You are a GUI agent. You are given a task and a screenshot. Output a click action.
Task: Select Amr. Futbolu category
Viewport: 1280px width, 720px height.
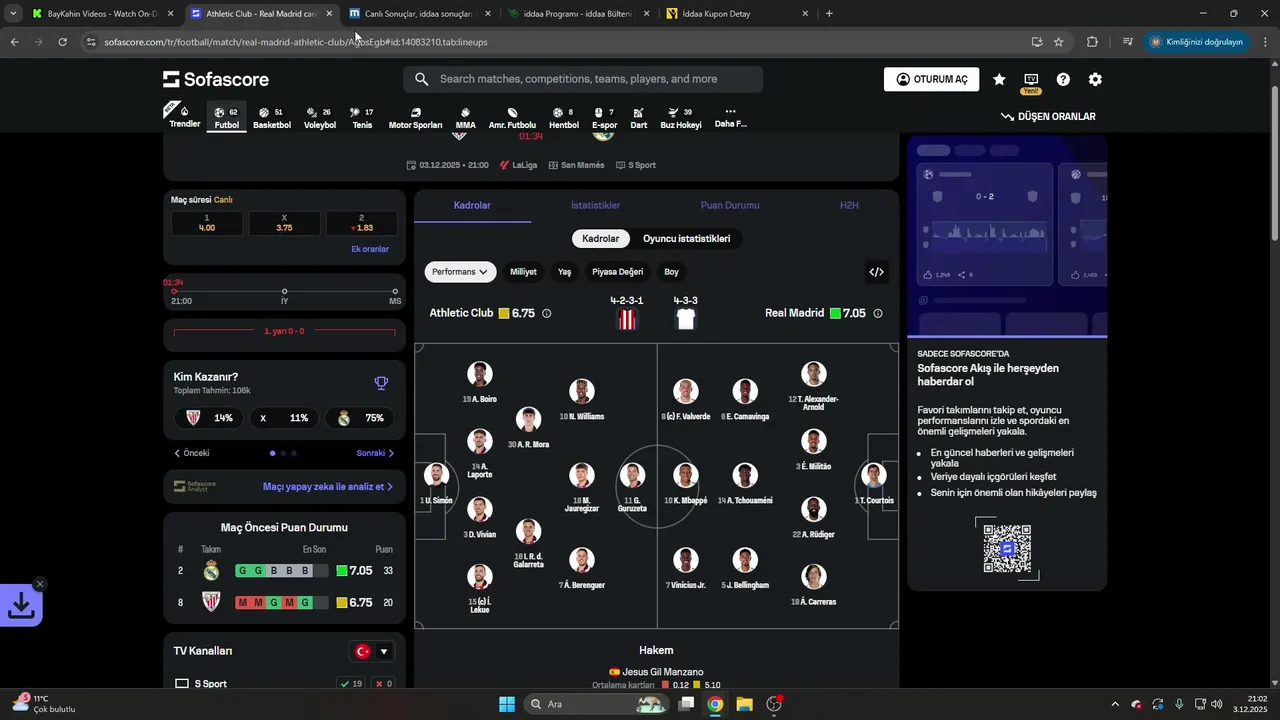(512, 118)
